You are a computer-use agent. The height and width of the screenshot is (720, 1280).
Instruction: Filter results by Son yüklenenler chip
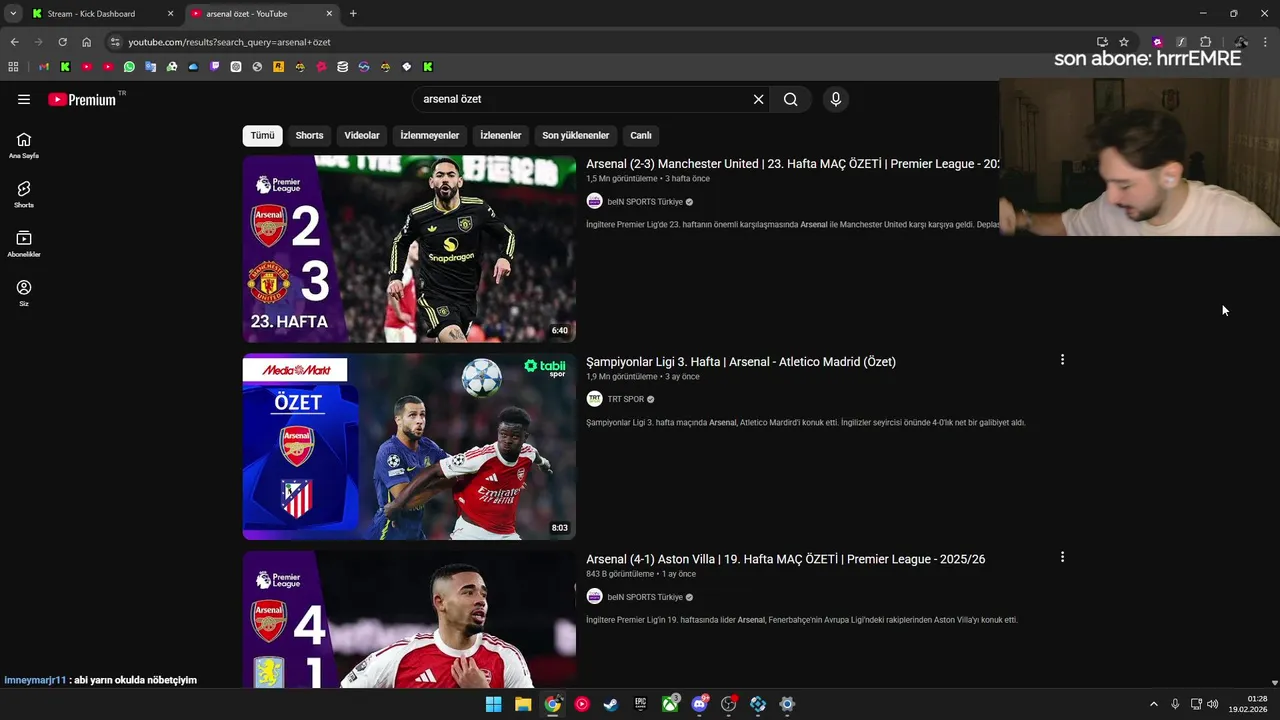(575, 135)
